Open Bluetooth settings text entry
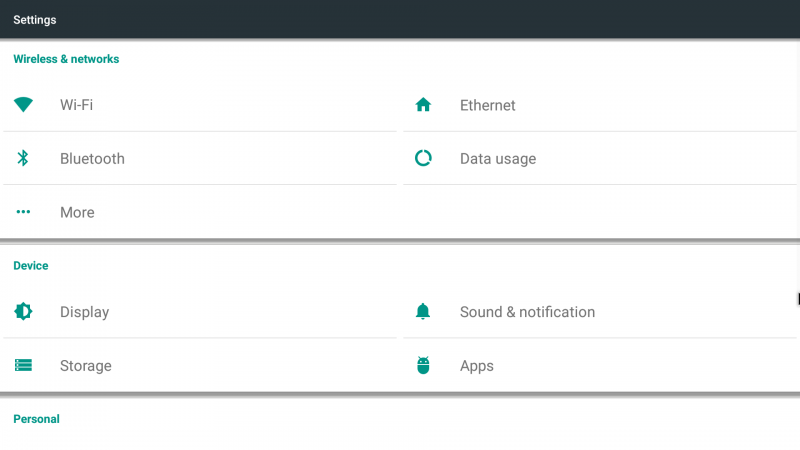The width and height of the screenshot is (800, 450). coord(92,159)
